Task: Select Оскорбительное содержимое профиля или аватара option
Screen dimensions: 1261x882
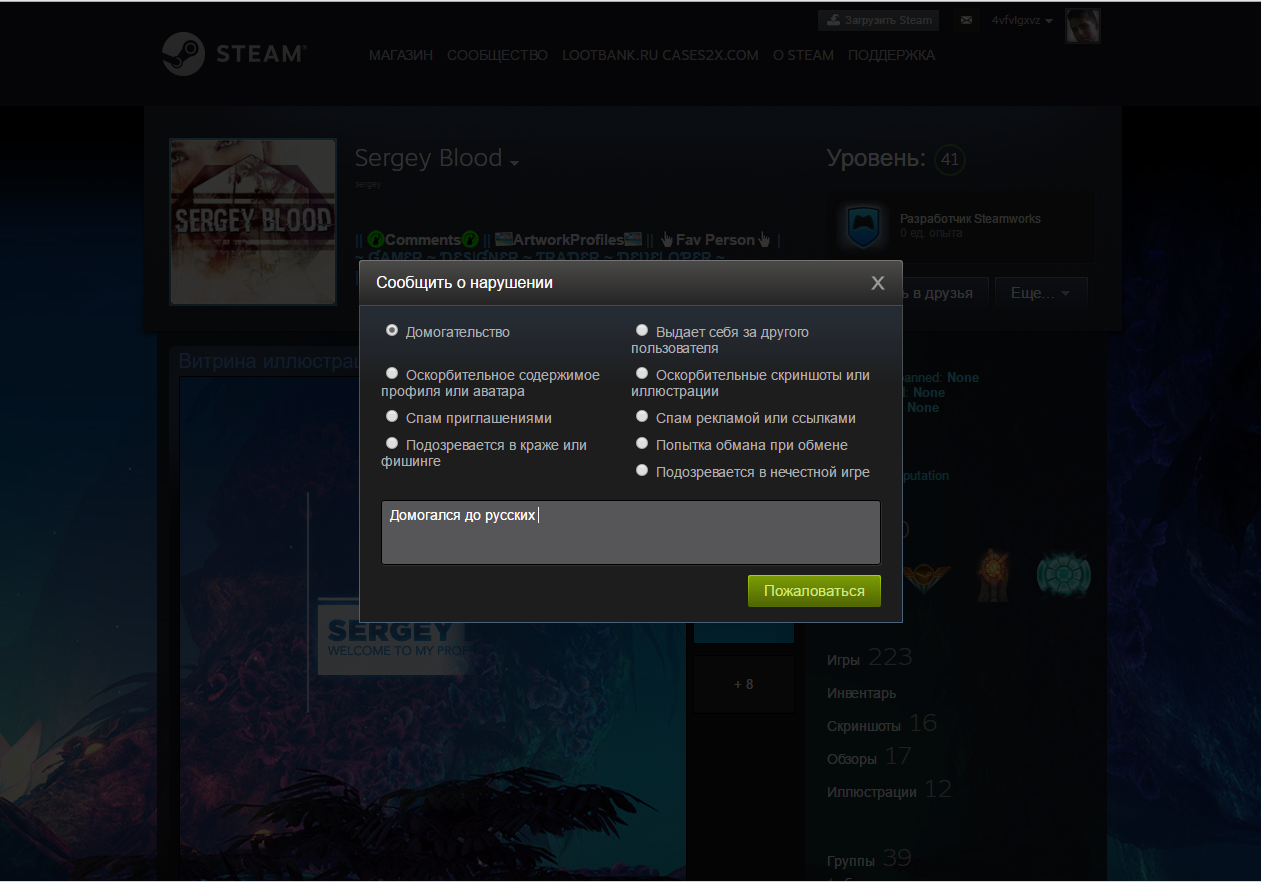Action: click(392, 373)
